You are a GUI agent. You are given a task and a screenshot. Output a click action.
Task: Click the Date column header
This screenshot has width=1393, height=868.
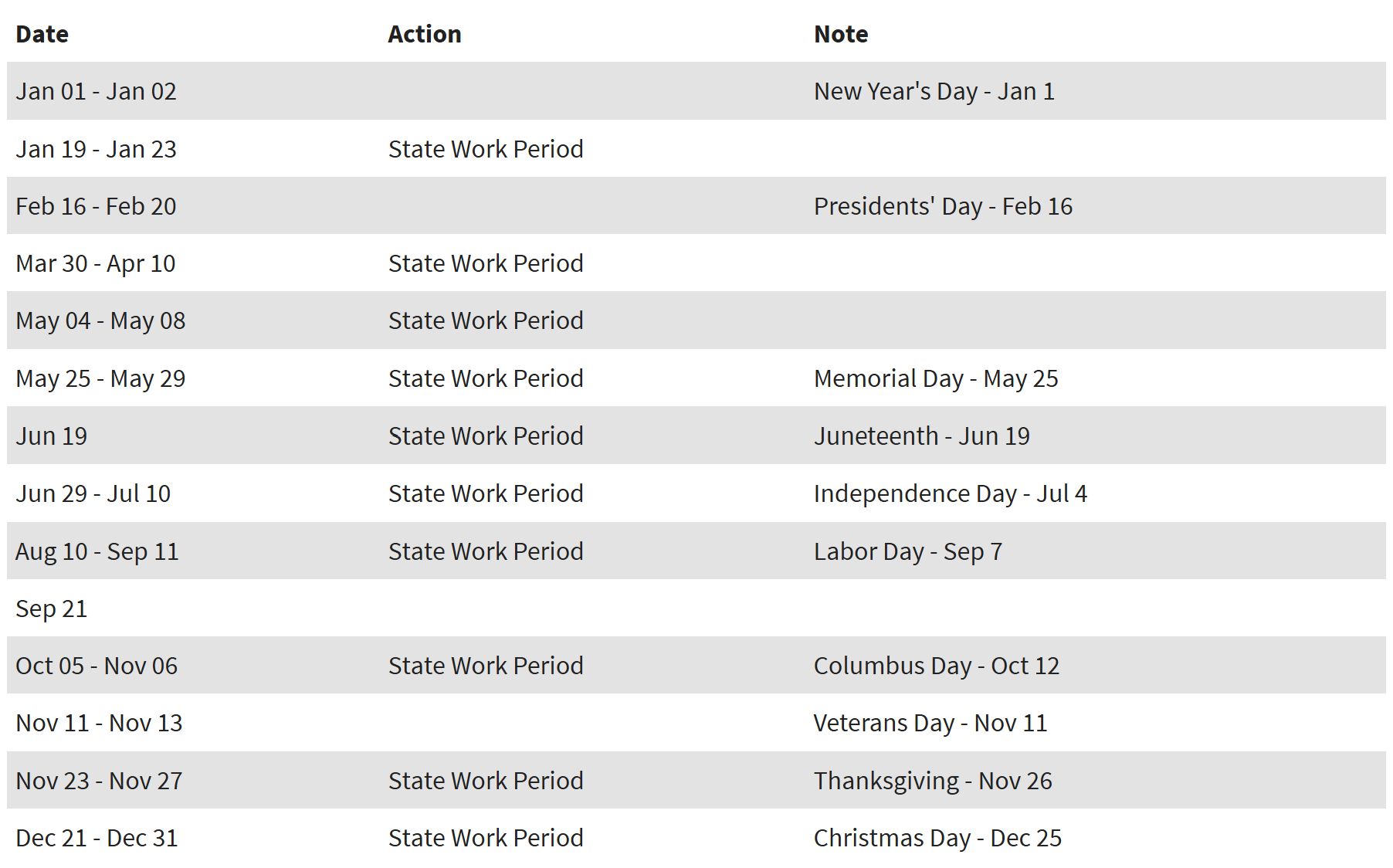click(x=42, y=34)
